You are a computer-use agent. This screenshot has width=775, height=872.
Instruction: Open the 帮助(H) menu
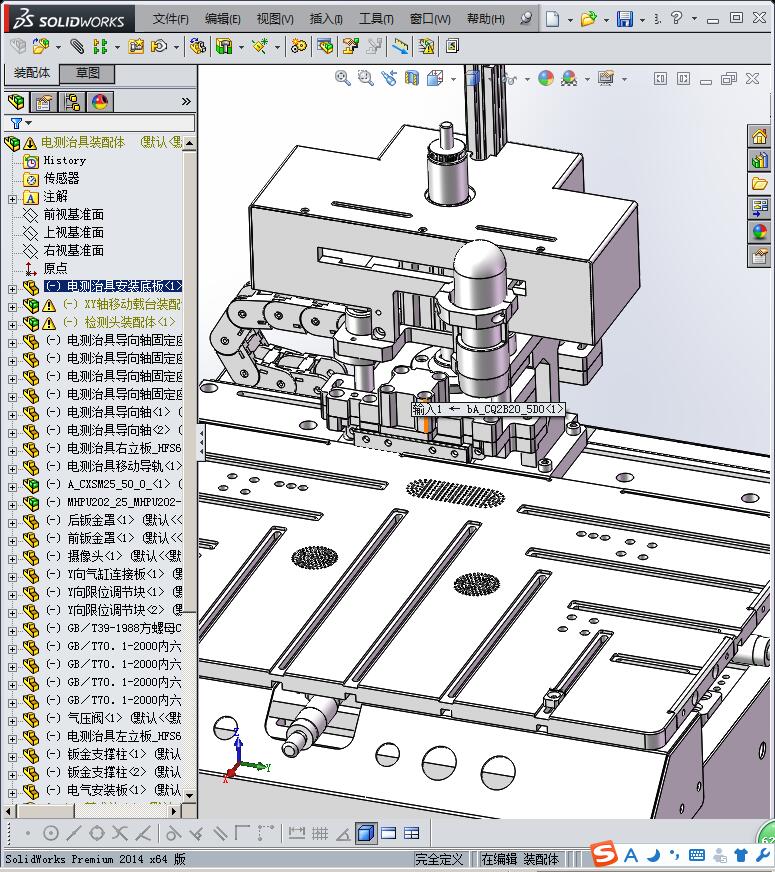(x=485, y=19)
